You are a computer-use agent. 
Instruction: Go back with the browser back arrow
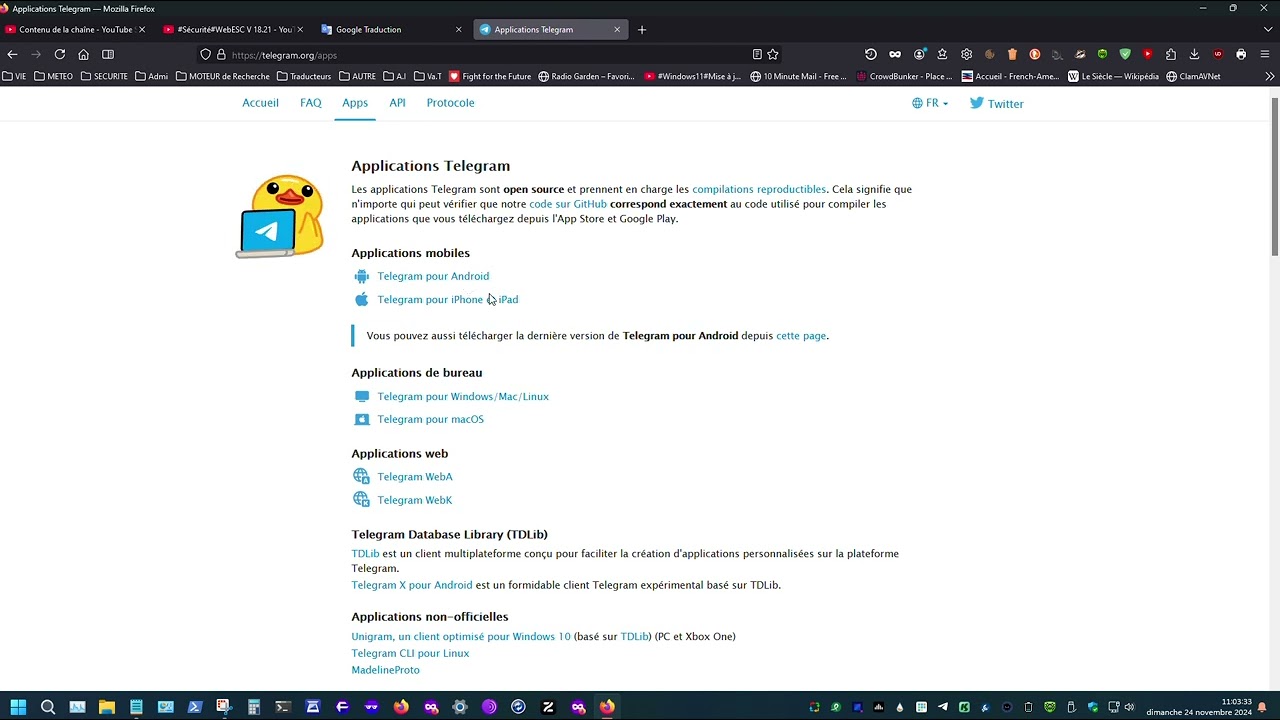coord(12,54)
